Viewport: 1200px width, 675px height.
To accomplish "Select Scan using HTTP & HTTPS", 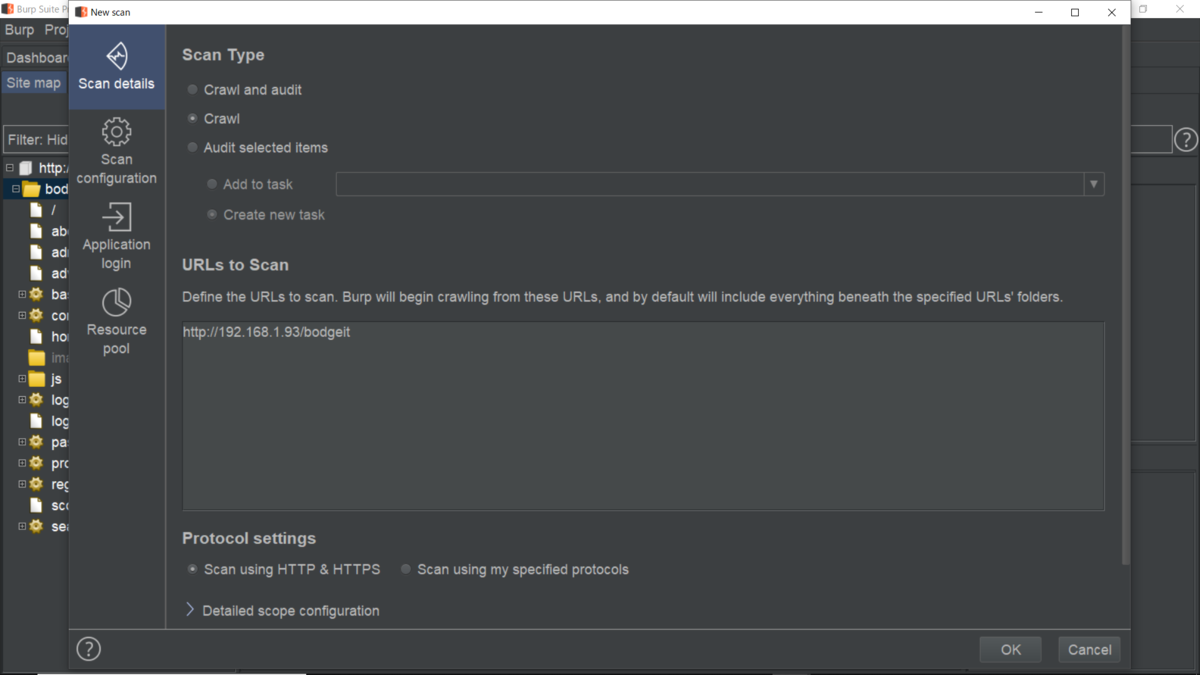I will 284,570.
